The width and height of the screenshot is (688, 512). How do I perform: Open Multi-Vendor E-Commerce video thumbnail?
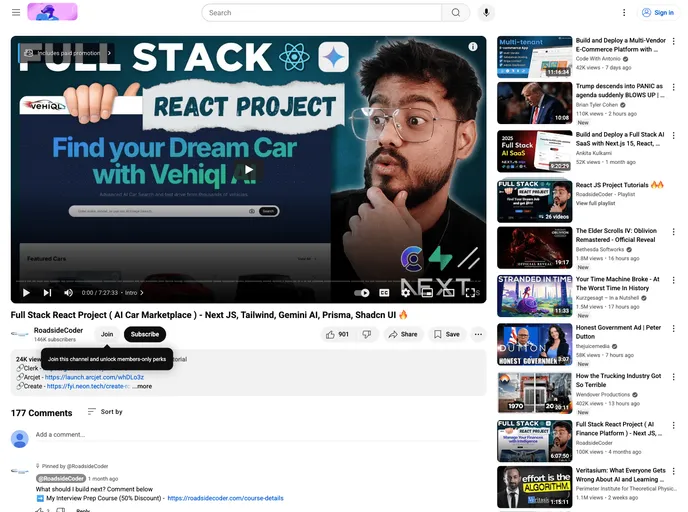point(534,57)
